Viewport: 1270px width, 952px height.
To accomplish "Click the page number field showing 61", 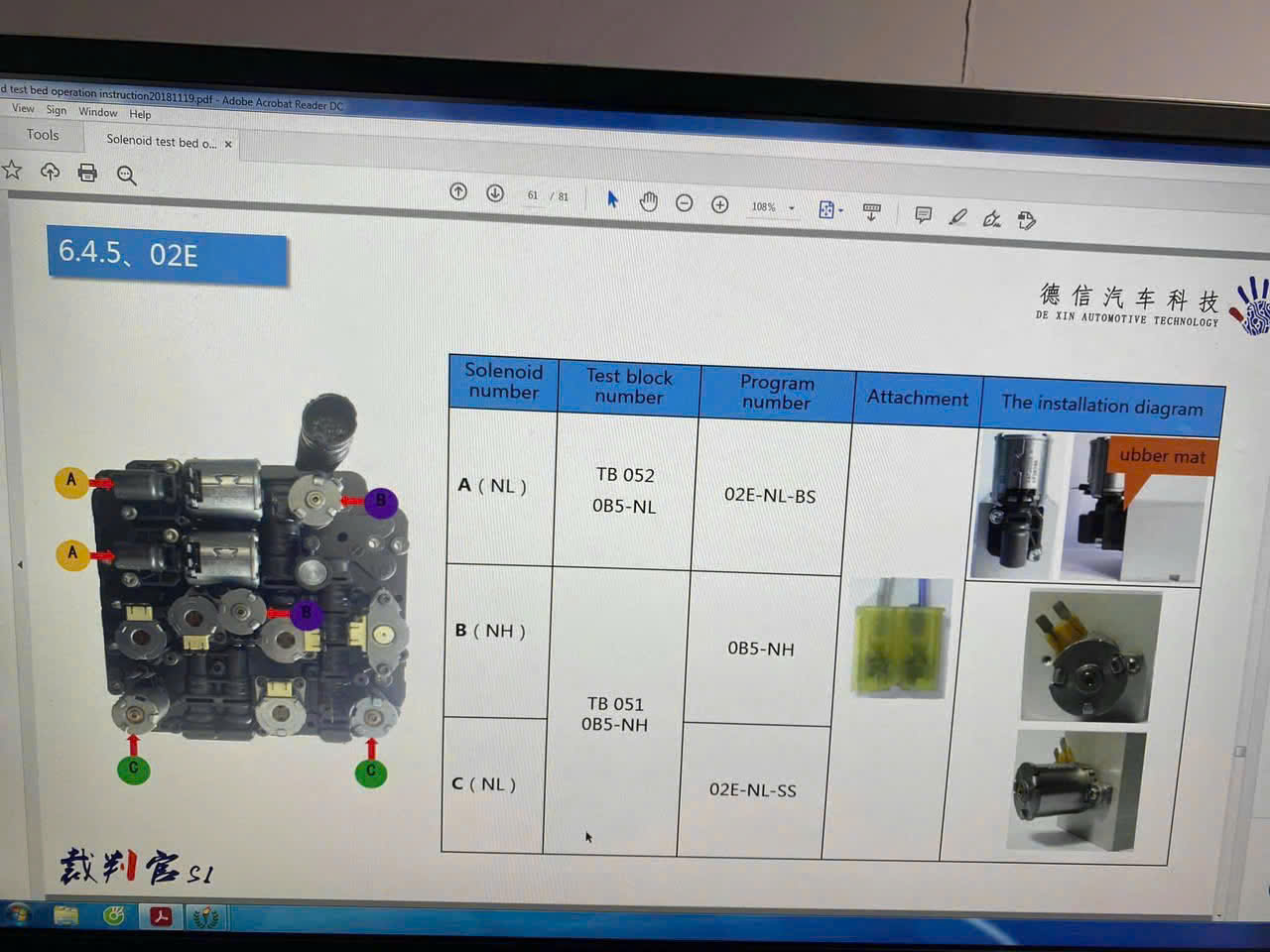I will click(533, 195).
